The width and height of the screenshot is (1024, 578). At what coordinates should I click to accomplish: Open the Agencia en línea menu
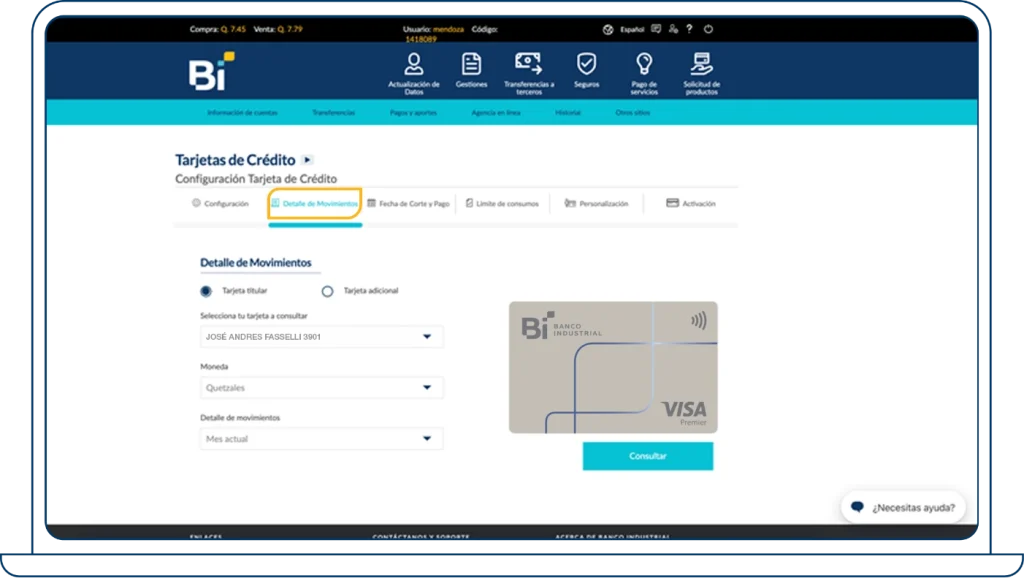click(496, 113)
